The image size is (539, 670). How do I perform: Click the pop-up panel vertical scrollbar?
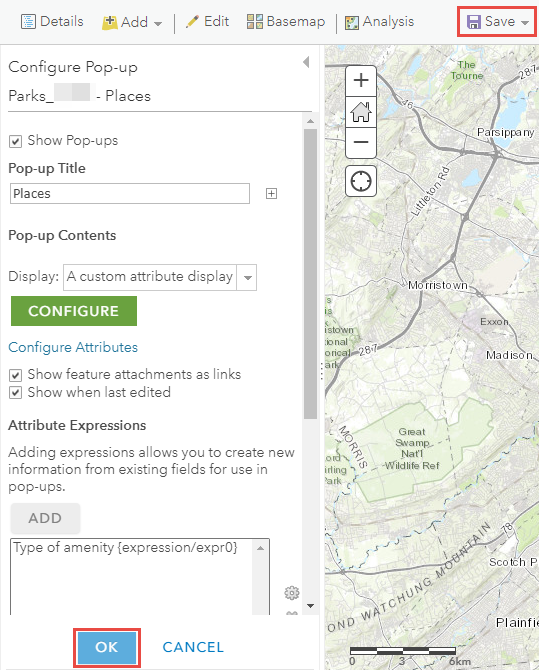click(310, 273)
